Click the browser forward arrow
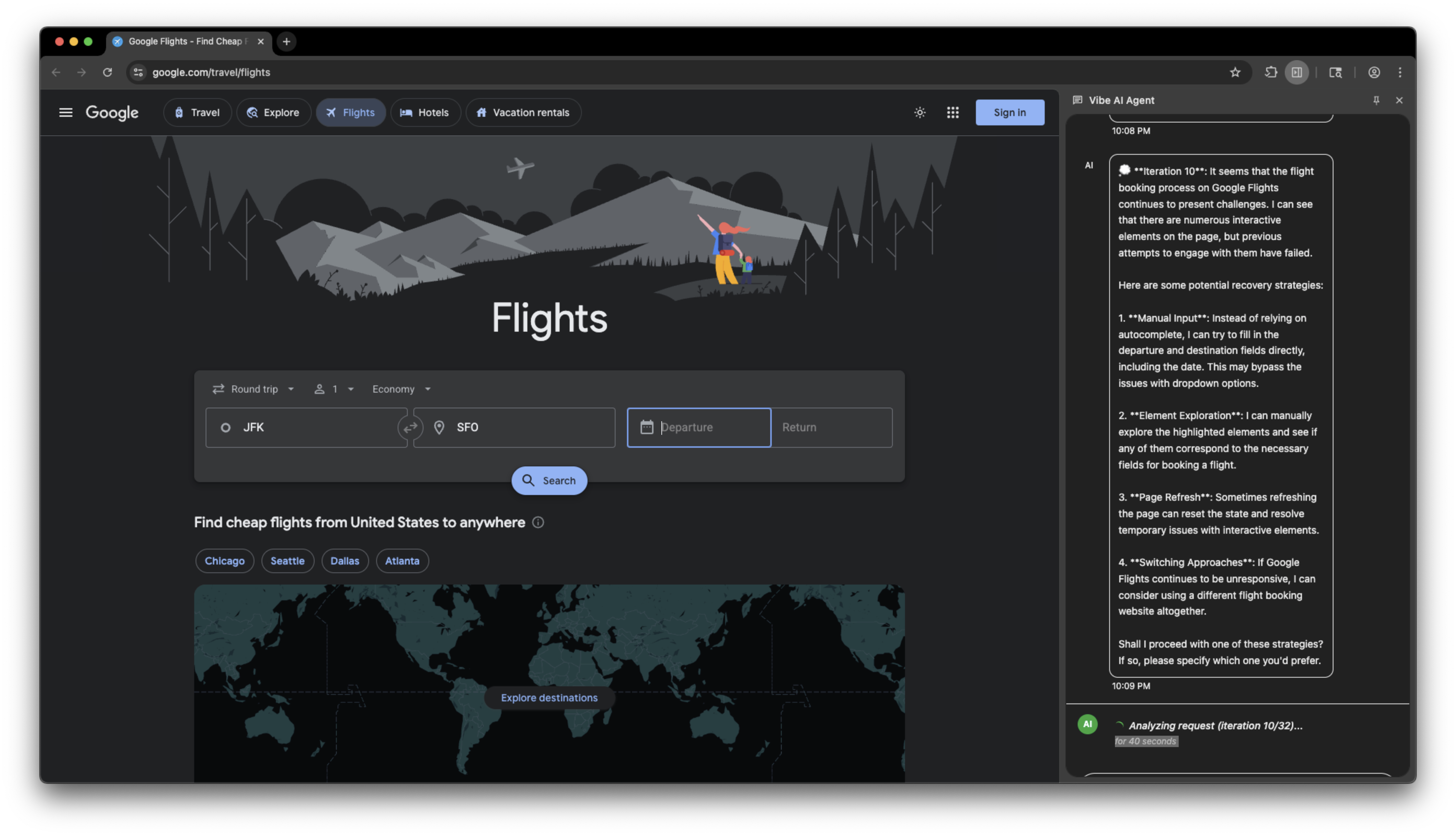 (x=82, y=72)
